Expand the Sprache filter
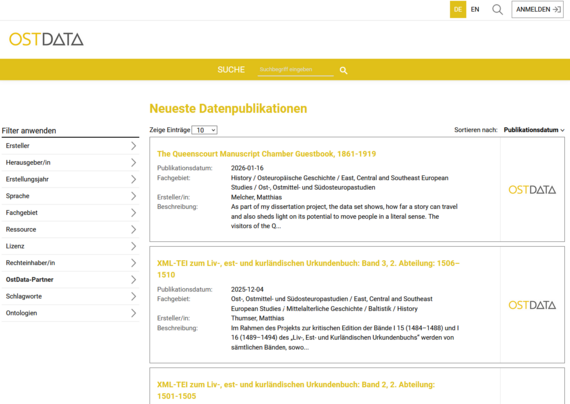 70,196
